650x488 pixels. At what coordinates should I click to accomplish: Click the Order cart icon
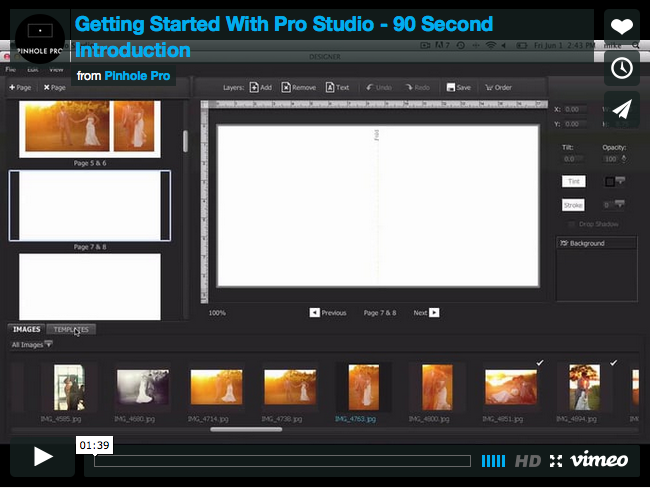[489, 87]
